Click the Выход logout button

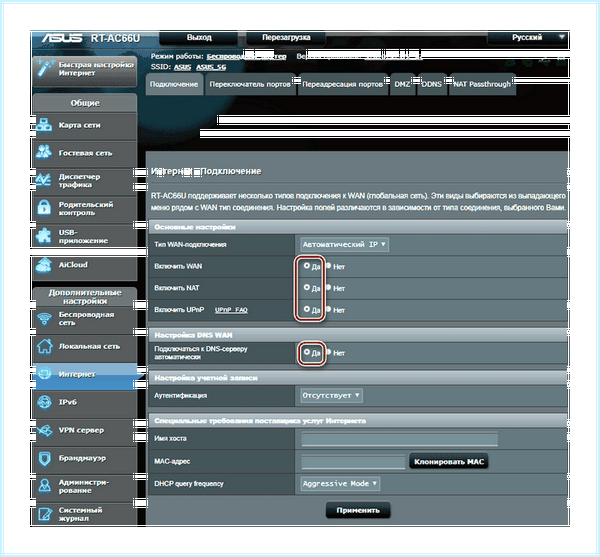click(x=199, y=37)
